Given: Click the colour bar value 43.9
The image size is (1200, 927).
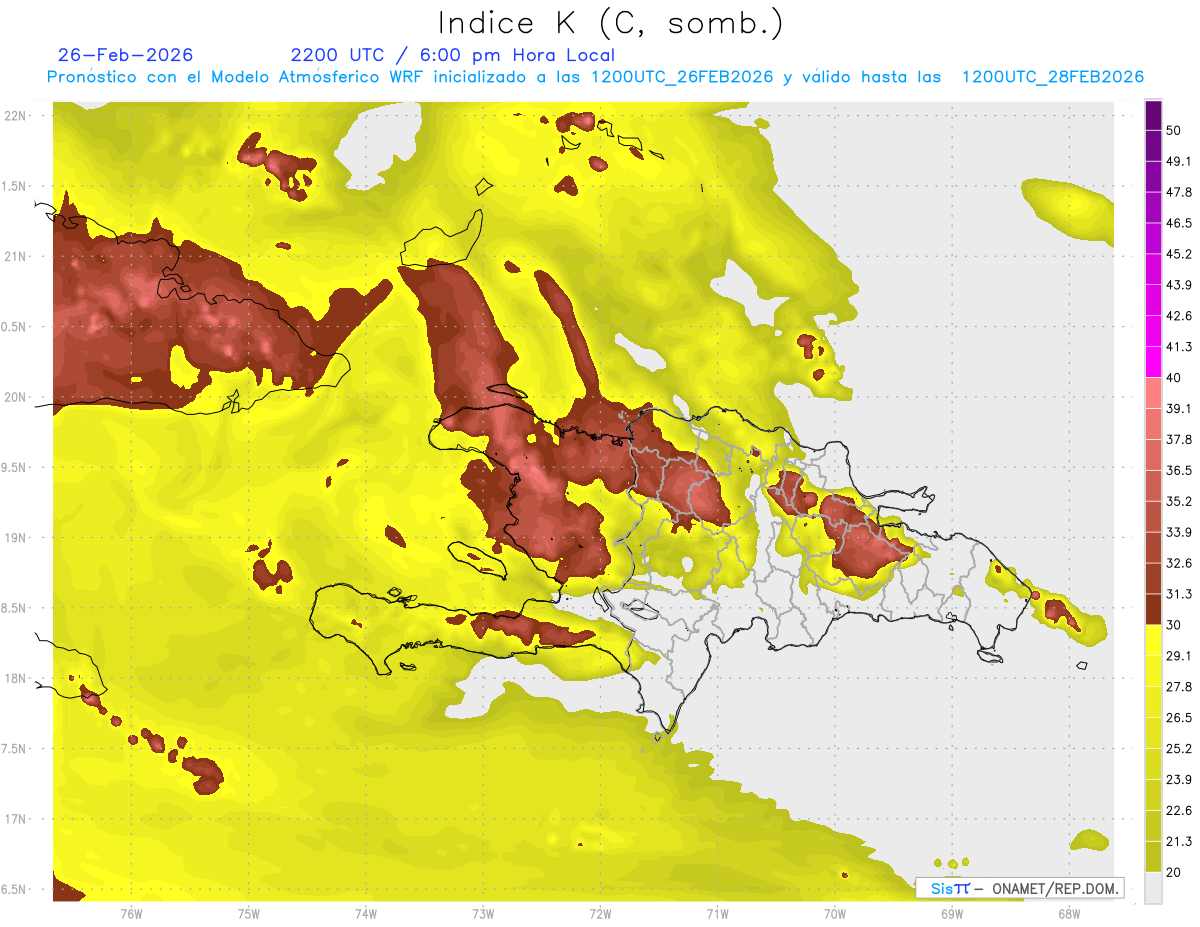Looking at the screenshot, I should [x=1180, y=285].
